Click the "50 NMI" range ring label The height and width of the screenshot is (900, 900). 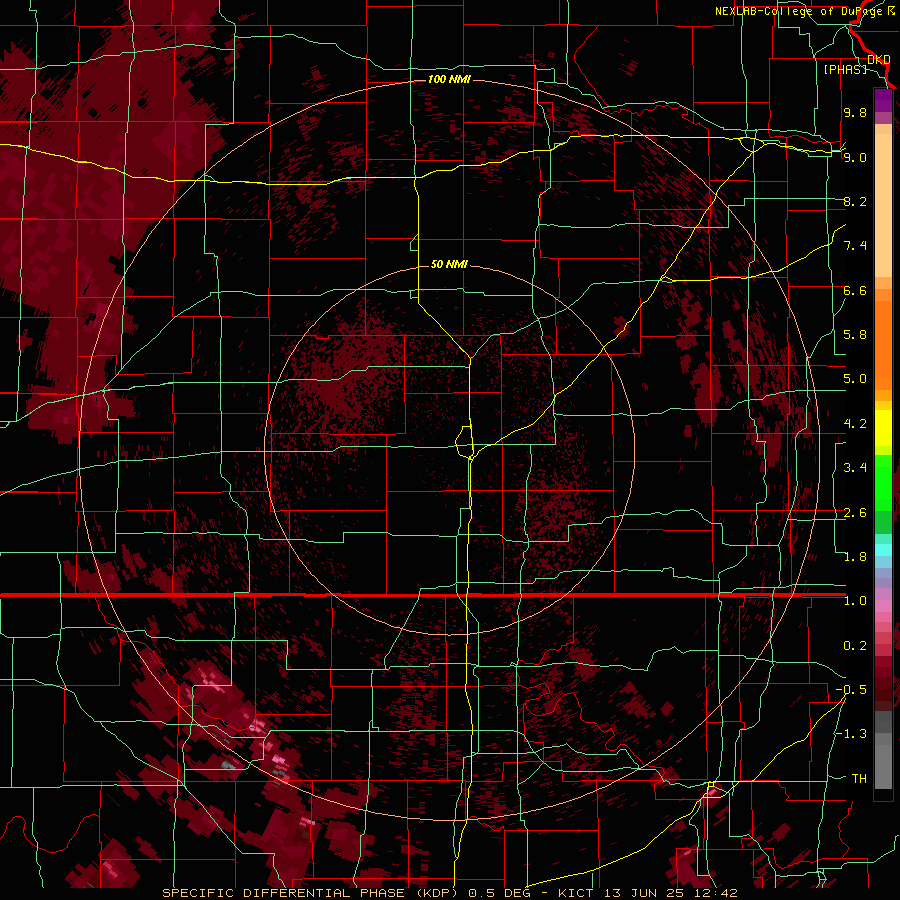[x=449, y=264]
